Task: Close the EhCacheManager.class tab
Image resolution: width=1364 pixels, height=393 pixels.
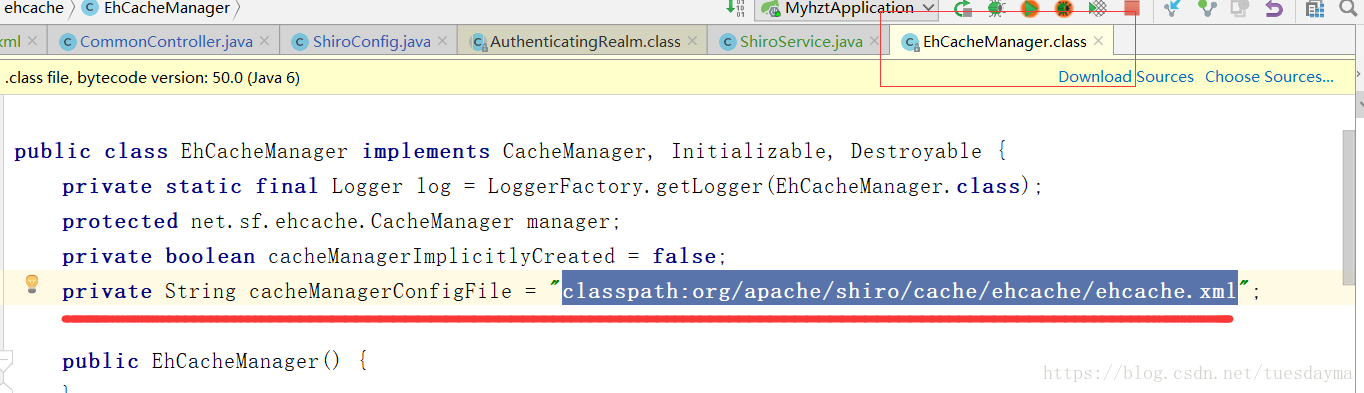Action: 1098,42
